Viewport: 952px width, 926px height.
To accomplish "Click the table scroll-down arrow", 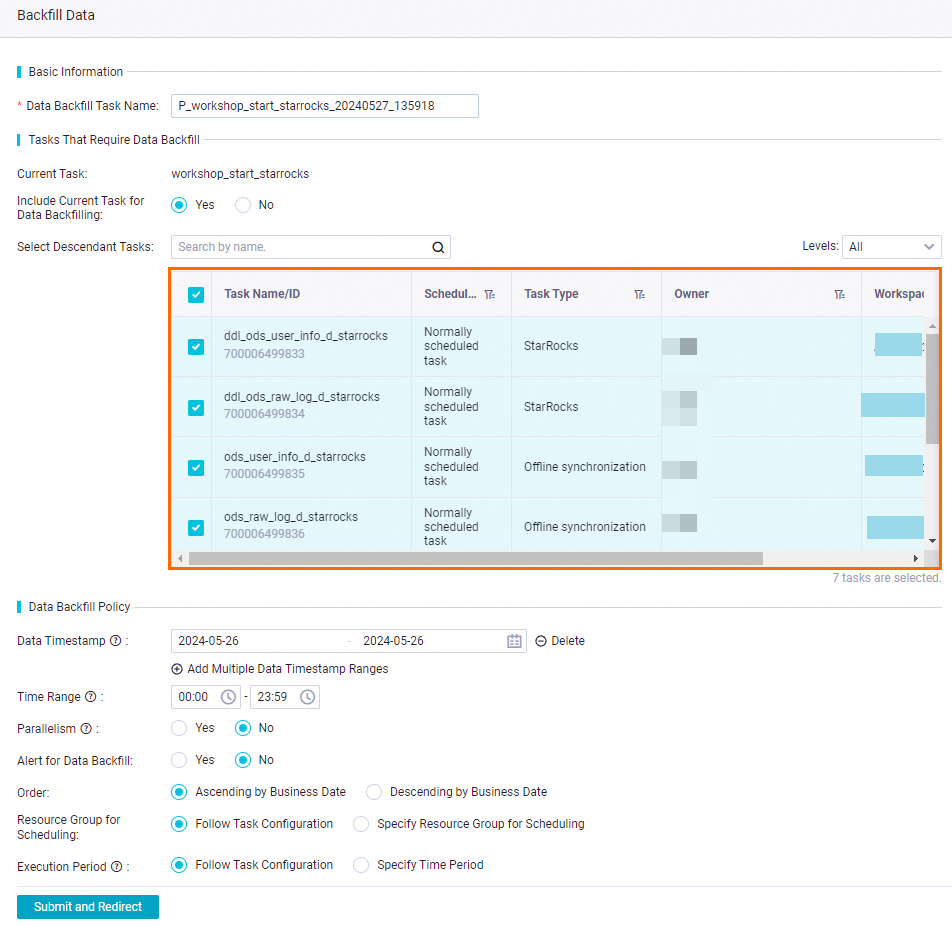I will [x=932, y=540].
